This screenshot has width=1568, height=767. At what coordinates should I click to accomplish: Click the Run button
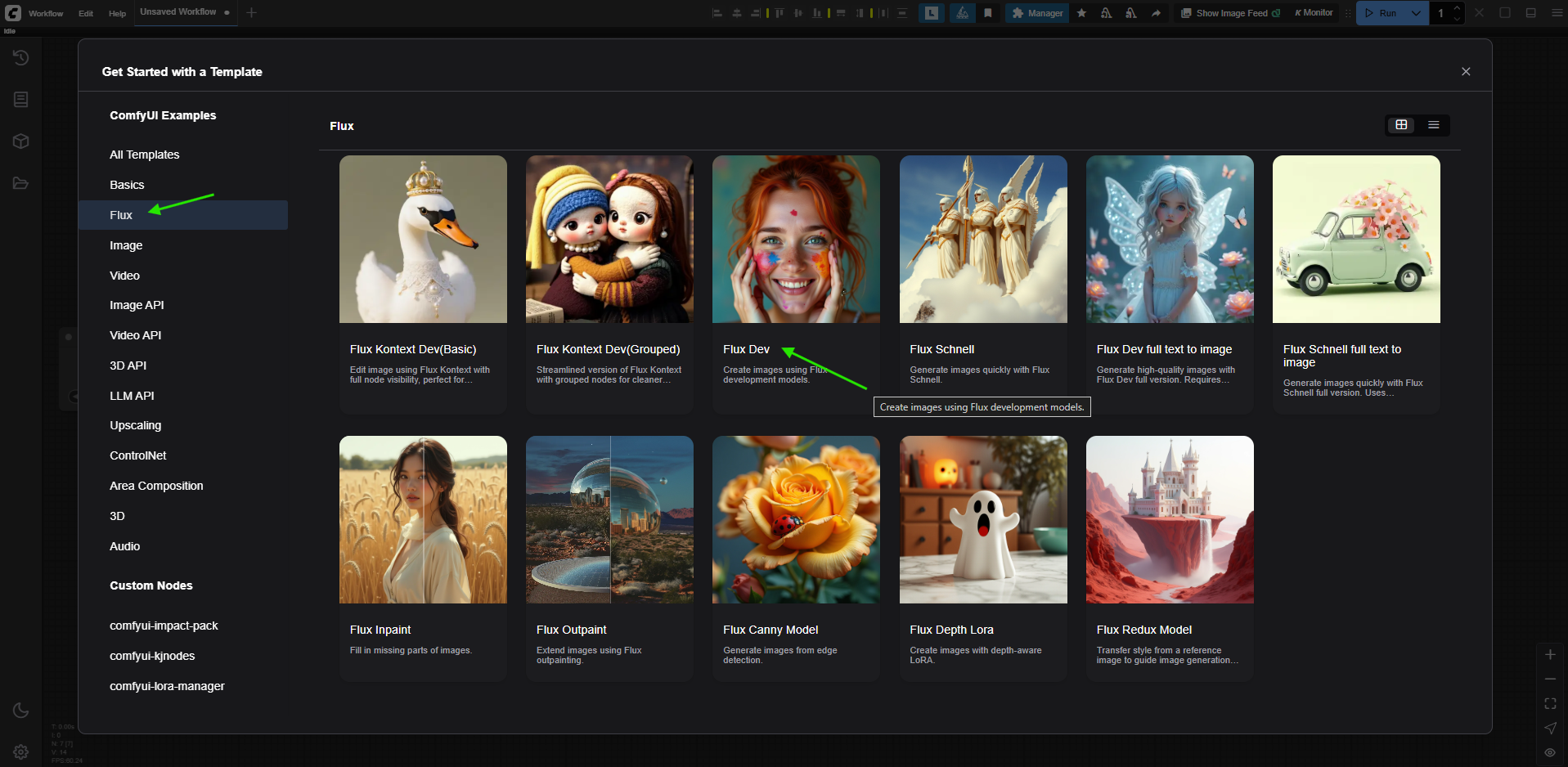point(1382,13)
